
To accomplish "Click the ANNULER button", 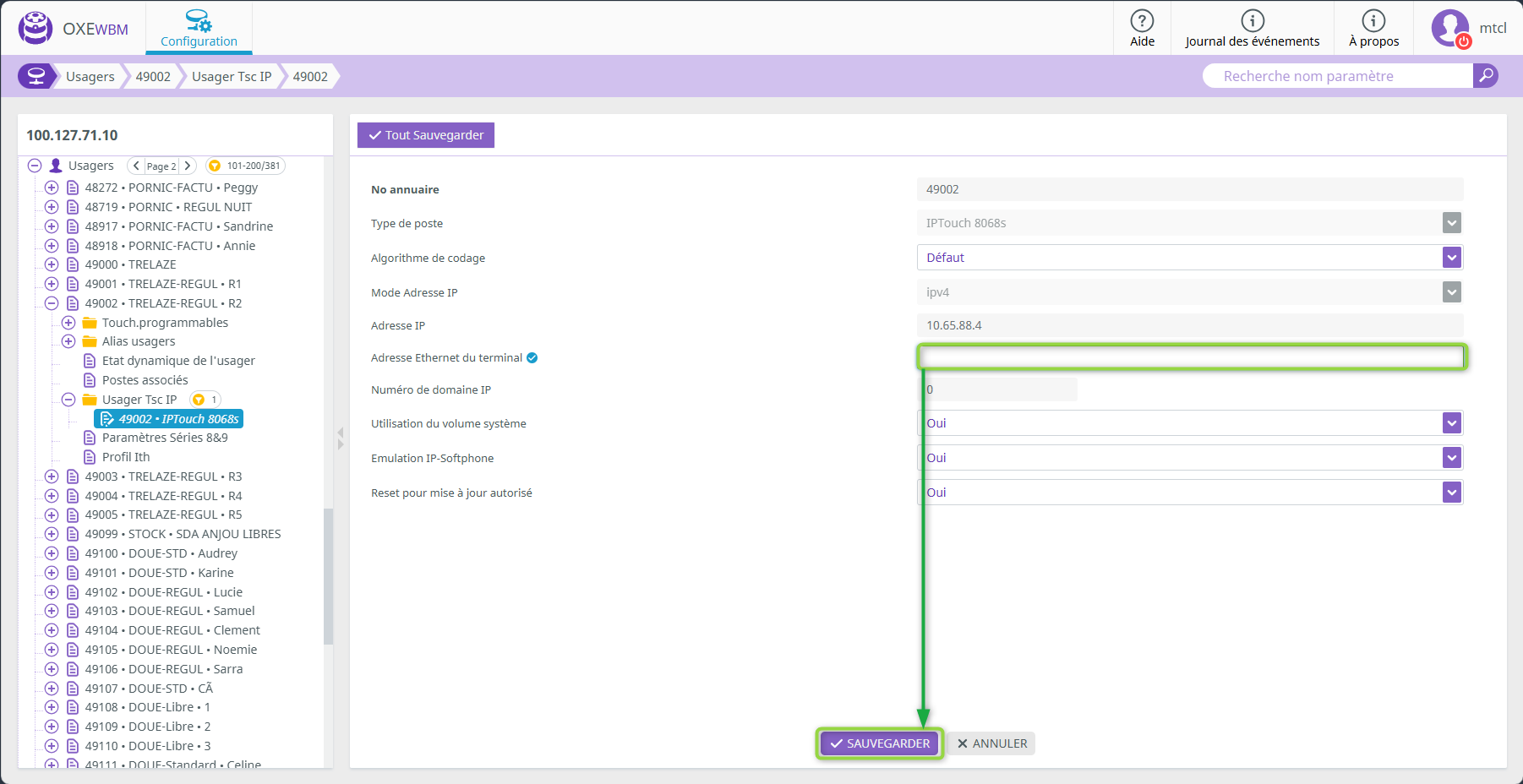I will pos(991,743).
